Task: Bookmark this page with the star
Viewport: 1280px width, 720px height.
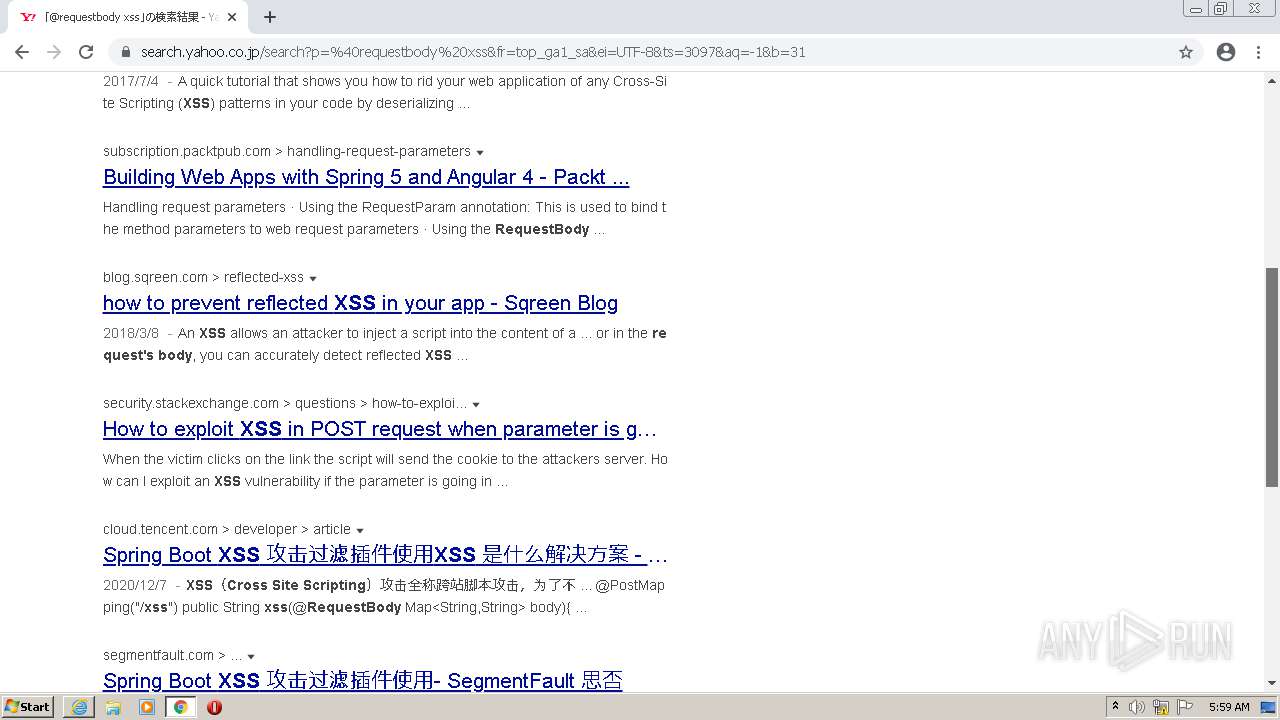Action: point(1186,52)
